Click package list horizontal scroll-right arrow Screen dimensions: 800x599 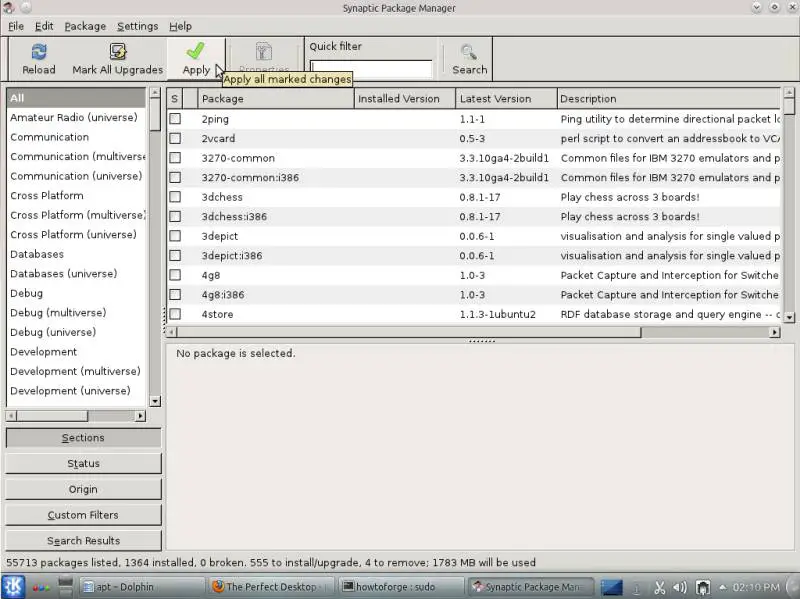[774, 332]
